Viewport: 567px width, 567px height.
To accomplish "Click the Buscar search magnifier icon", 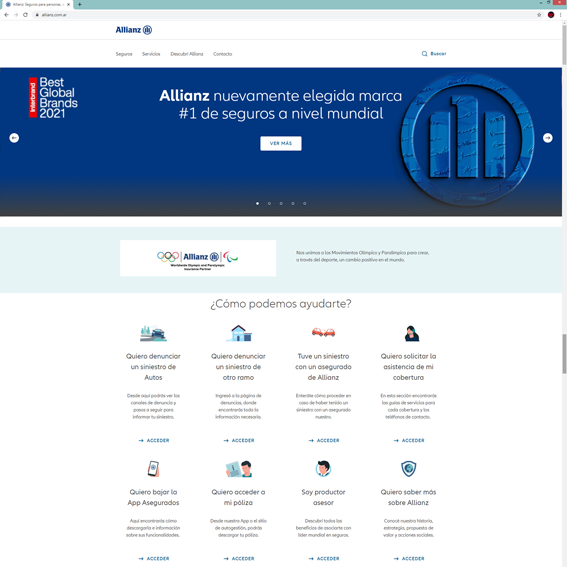I will (x=425, y=54).
